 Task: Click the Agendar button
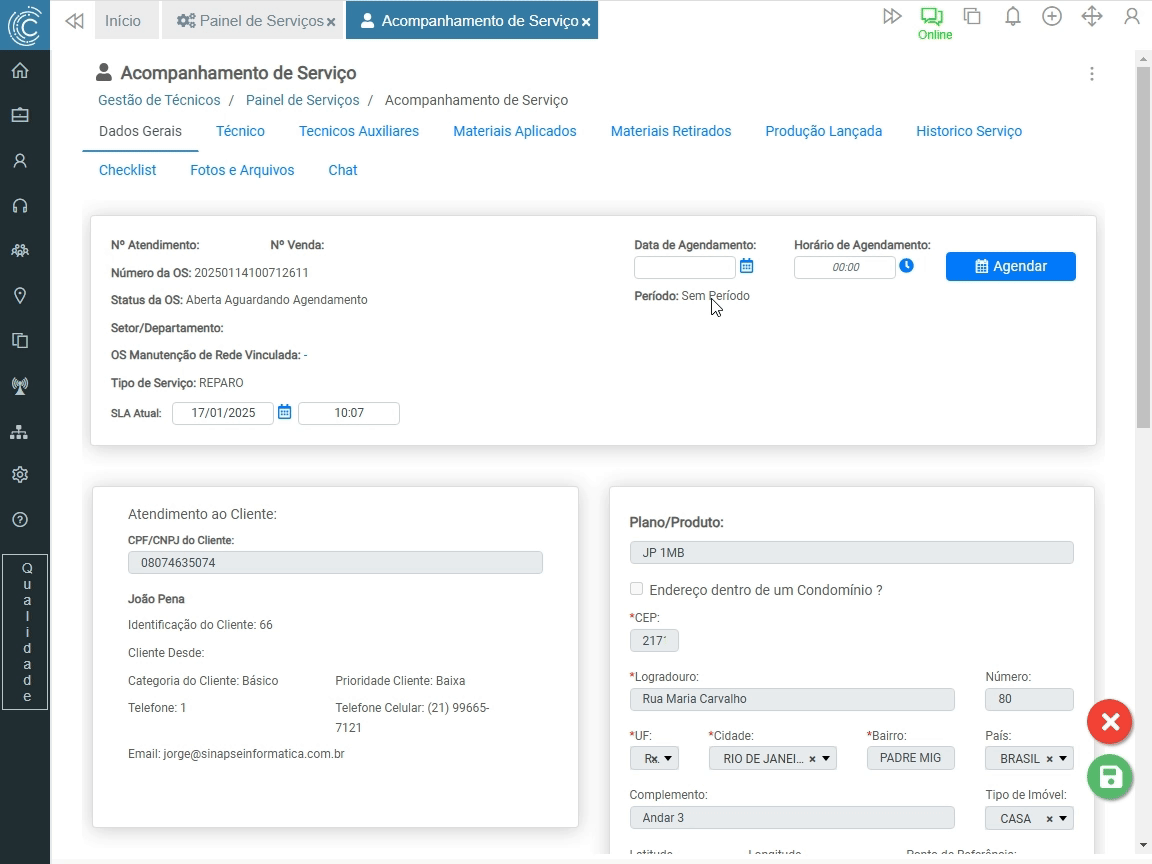1010,266
